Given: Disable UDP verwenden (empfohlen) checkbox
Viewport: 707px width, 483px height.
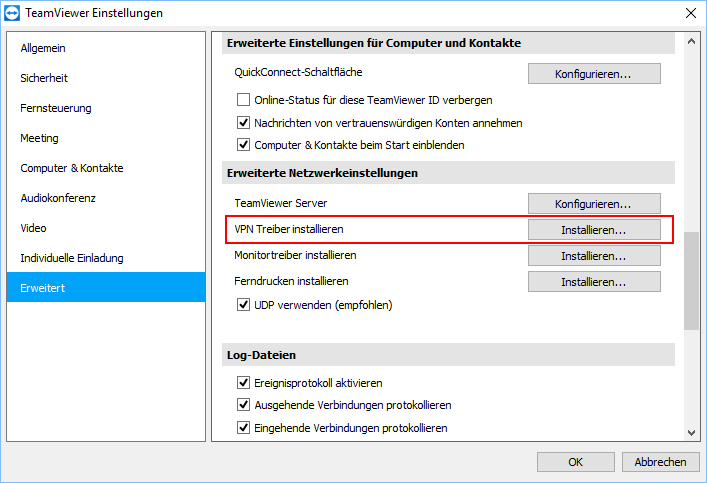Looking at the screenshot, I should (x=243, y=305).
